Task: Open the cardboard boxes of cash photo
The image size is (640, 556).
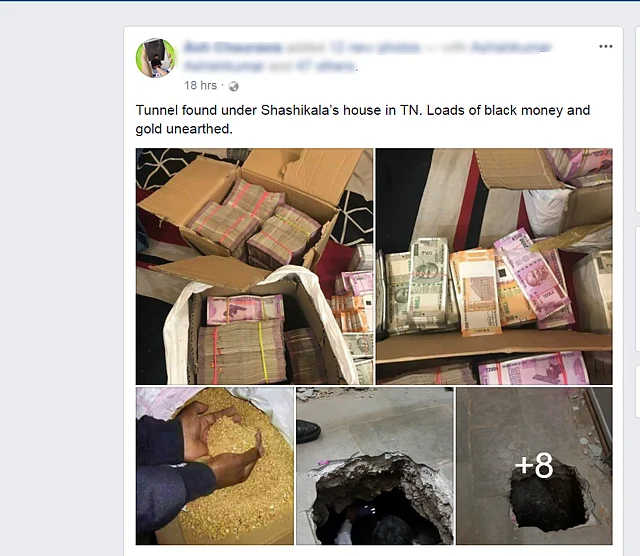Action: pyautogui.click(x=254, y=266)
